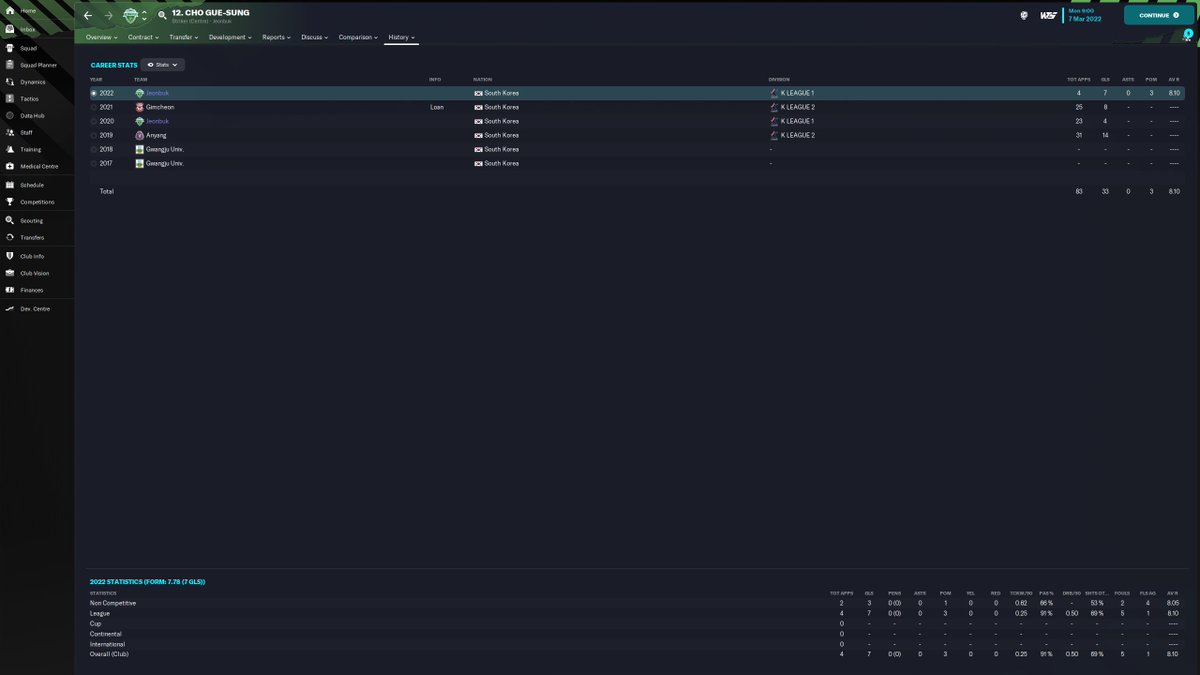The width and height of the screenshot is (1200, 675).
Task: Click K LEAGUE 2 division in 2021 row
Action: (797, 107)
